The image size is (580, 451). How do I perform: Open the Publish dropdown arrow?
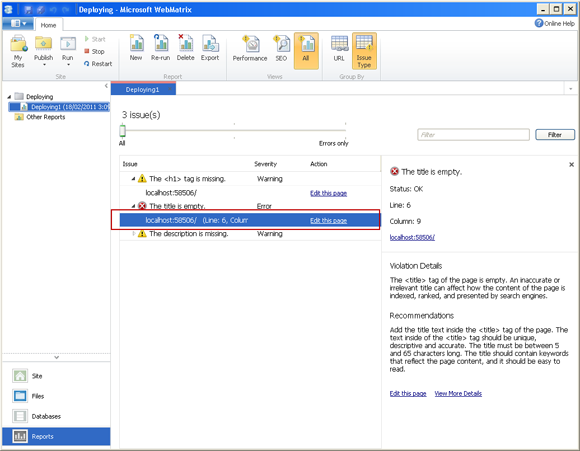[44, 65]
